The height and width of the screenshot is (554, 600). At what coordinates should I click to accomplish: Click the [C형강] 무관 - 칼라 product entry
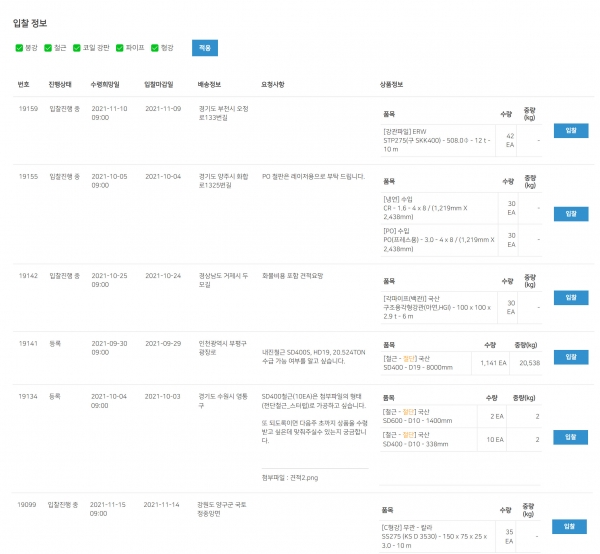[x=435, y=536]
